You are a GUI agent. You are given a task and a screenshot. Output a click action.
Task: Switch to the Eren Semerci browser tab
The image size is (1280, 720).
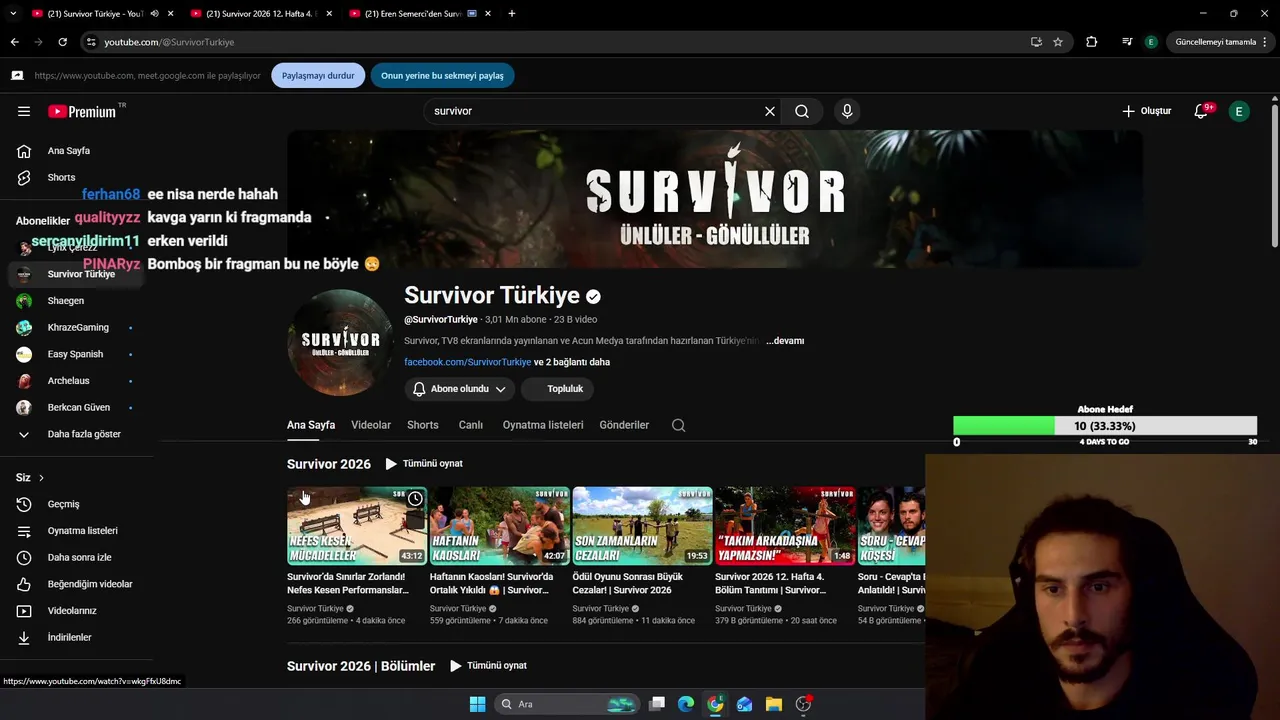tap(418, 13)
